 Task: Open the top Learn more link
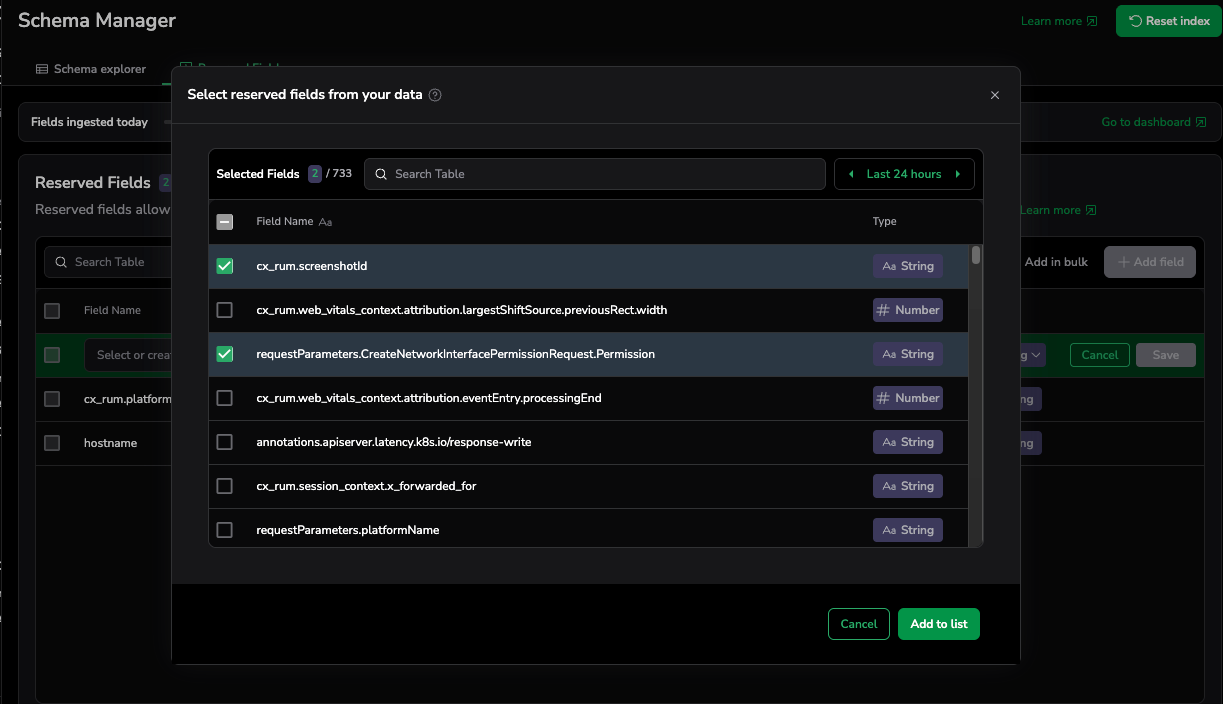tap(1058, 21)
